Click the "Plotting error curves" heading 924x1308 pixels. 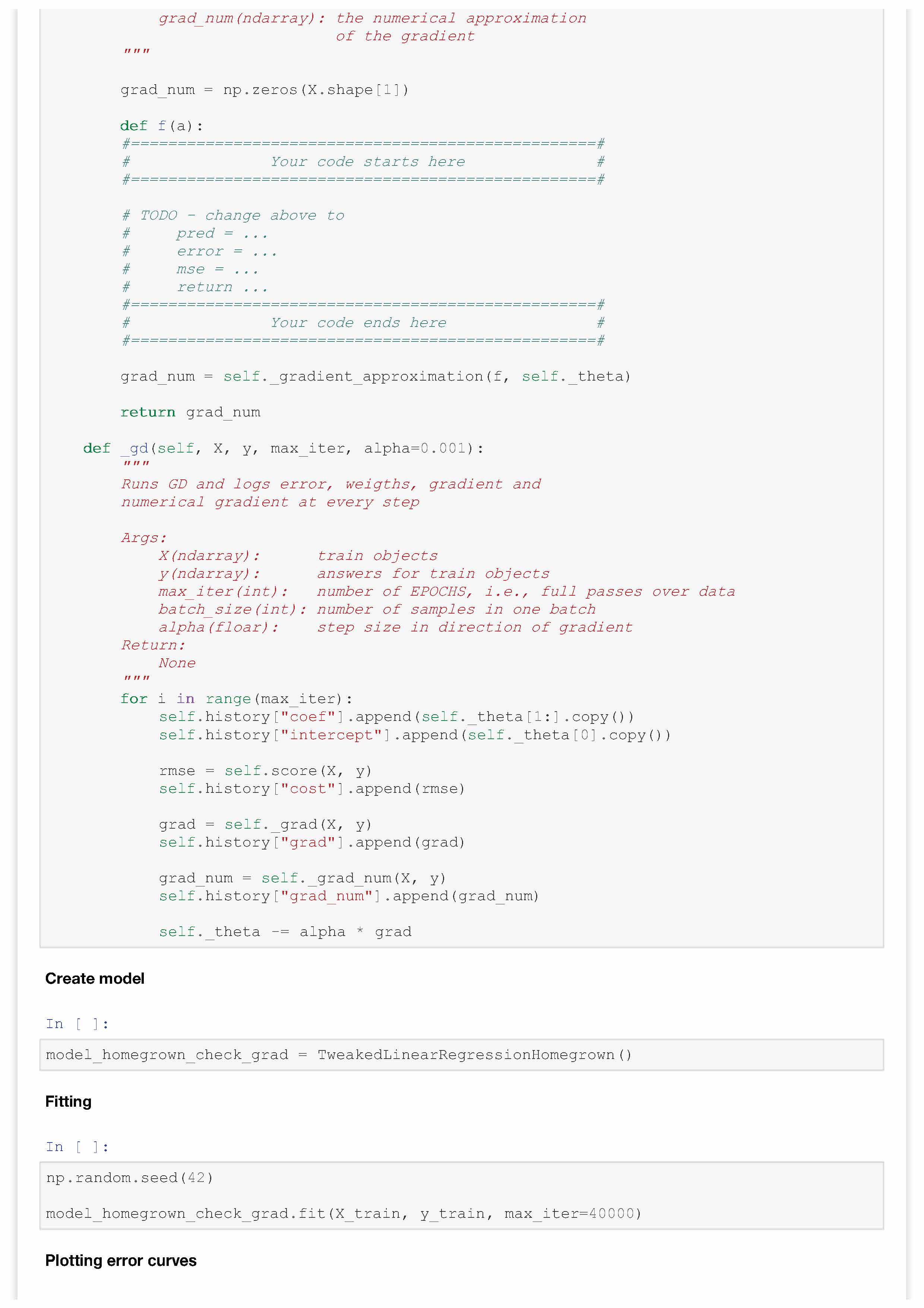click(x=121, y=1260)
